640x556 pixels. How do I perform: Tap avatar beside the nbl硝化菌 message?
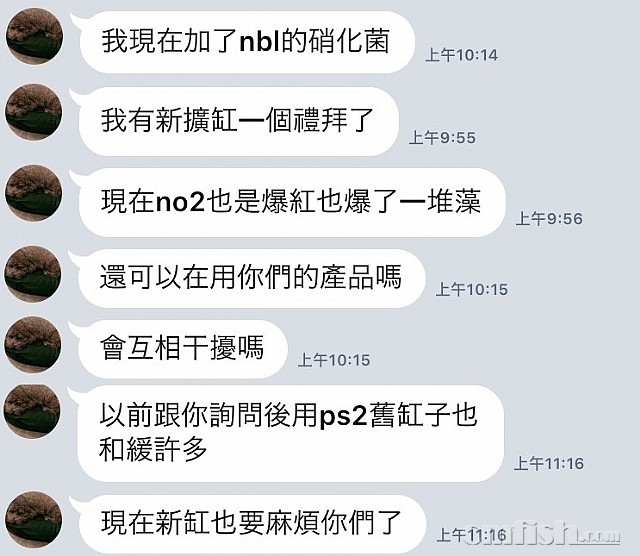pos(34,37)
